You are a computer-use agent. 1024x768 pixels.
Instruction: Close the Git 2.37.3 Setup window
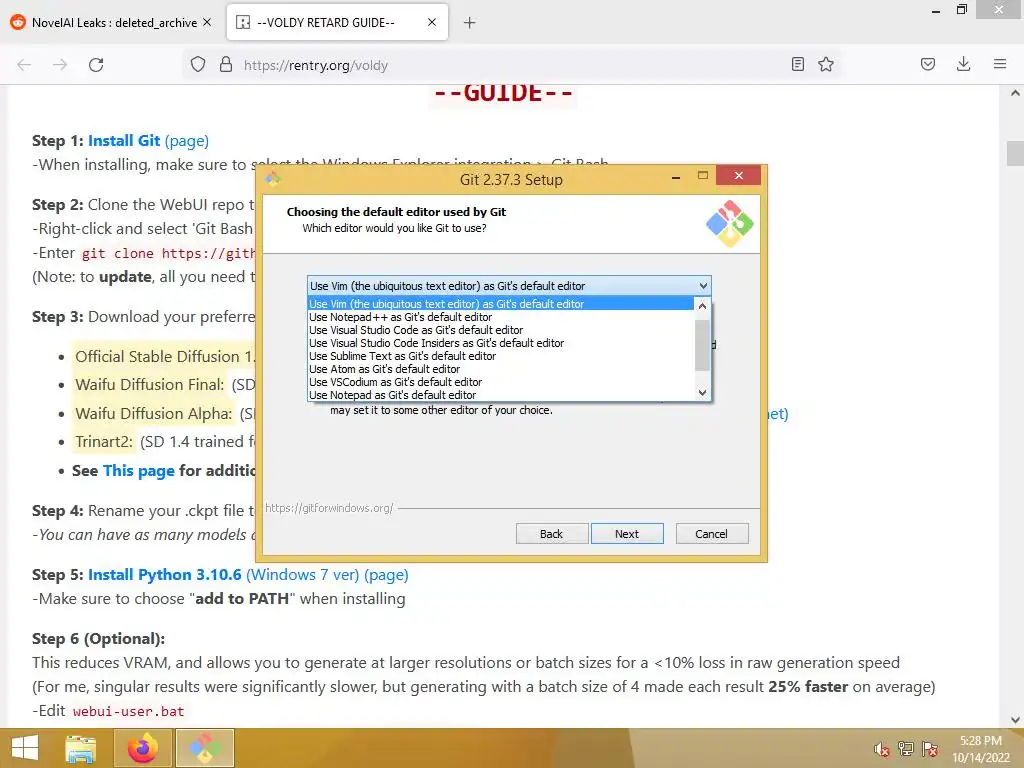pyautogui.click(x=738, y=175)
